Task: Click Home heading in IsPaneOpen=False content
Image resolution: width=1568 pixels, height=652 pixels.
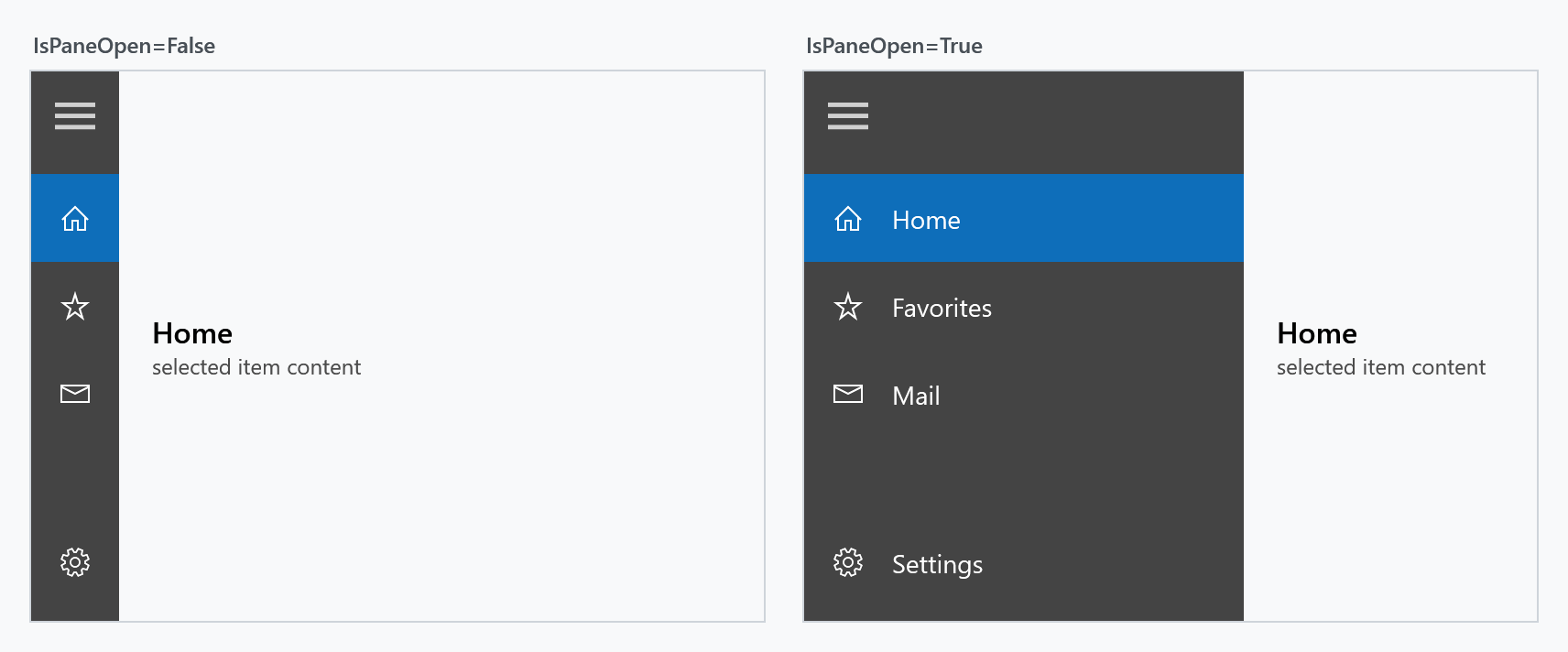Action: (192, 333)
